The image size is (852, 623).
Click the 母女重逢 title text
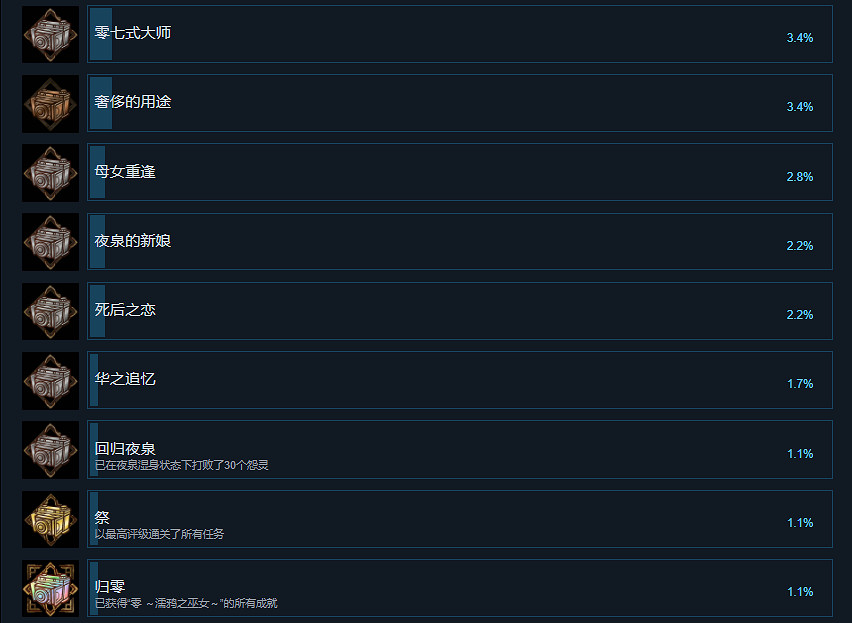(125, 171)
